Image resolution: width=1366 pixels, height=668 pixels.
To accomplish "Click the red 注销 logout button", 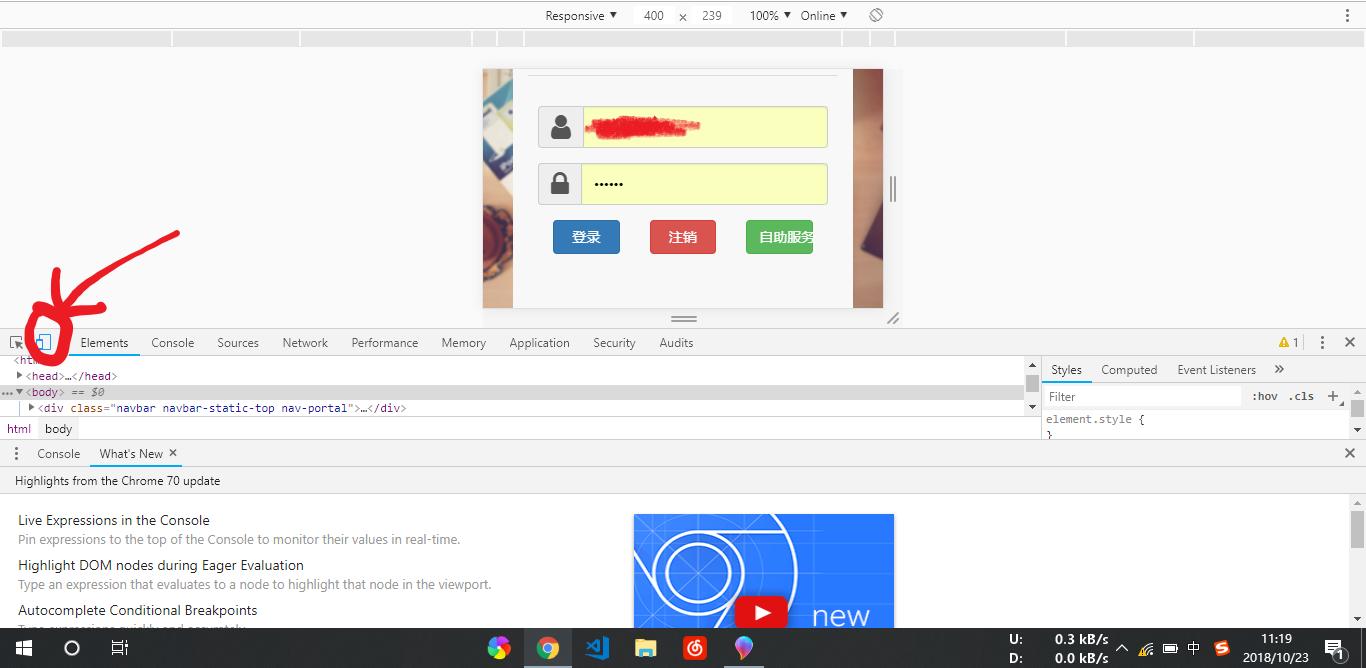I will (x=683, y=237).
